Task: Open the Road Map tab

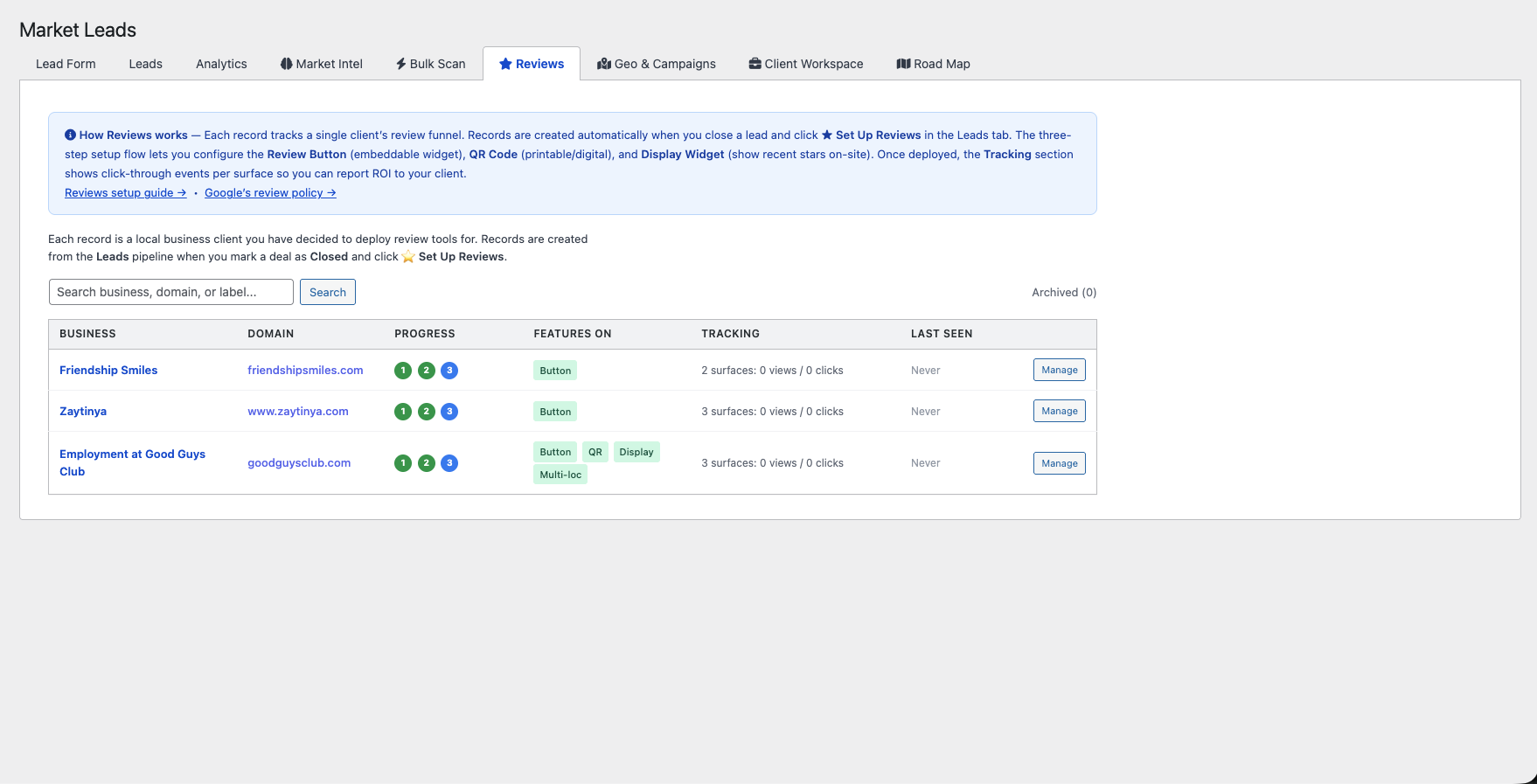Action: (934, 64)
